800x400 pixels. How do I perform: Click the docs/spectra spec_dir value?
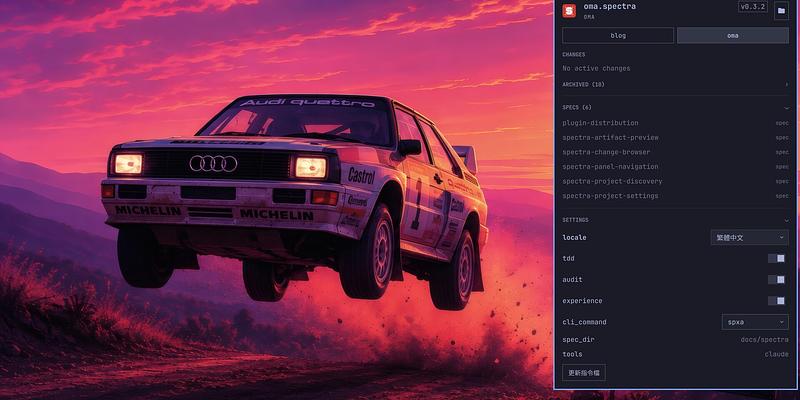coord(764,340)
